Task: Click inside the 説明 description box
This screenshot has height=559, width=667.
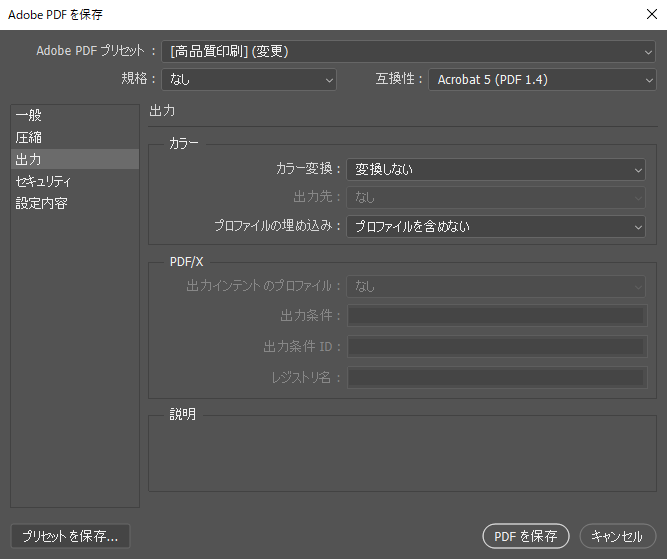Action: (402, 455)
